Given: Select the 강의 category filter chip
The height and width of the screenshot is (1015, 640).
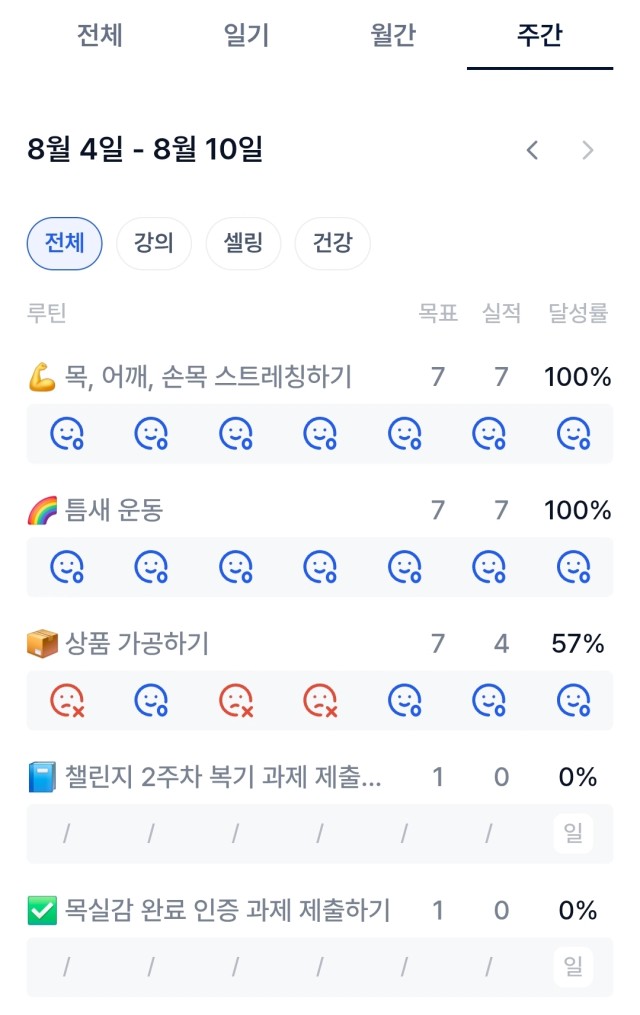Looking at the screenshot, I should click(153, 243).
